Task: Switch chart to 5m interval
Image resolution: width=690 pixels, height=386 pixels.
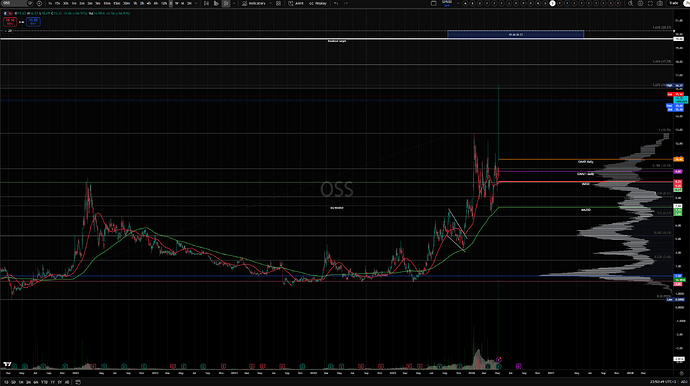Action: click(x=98, y=3)
